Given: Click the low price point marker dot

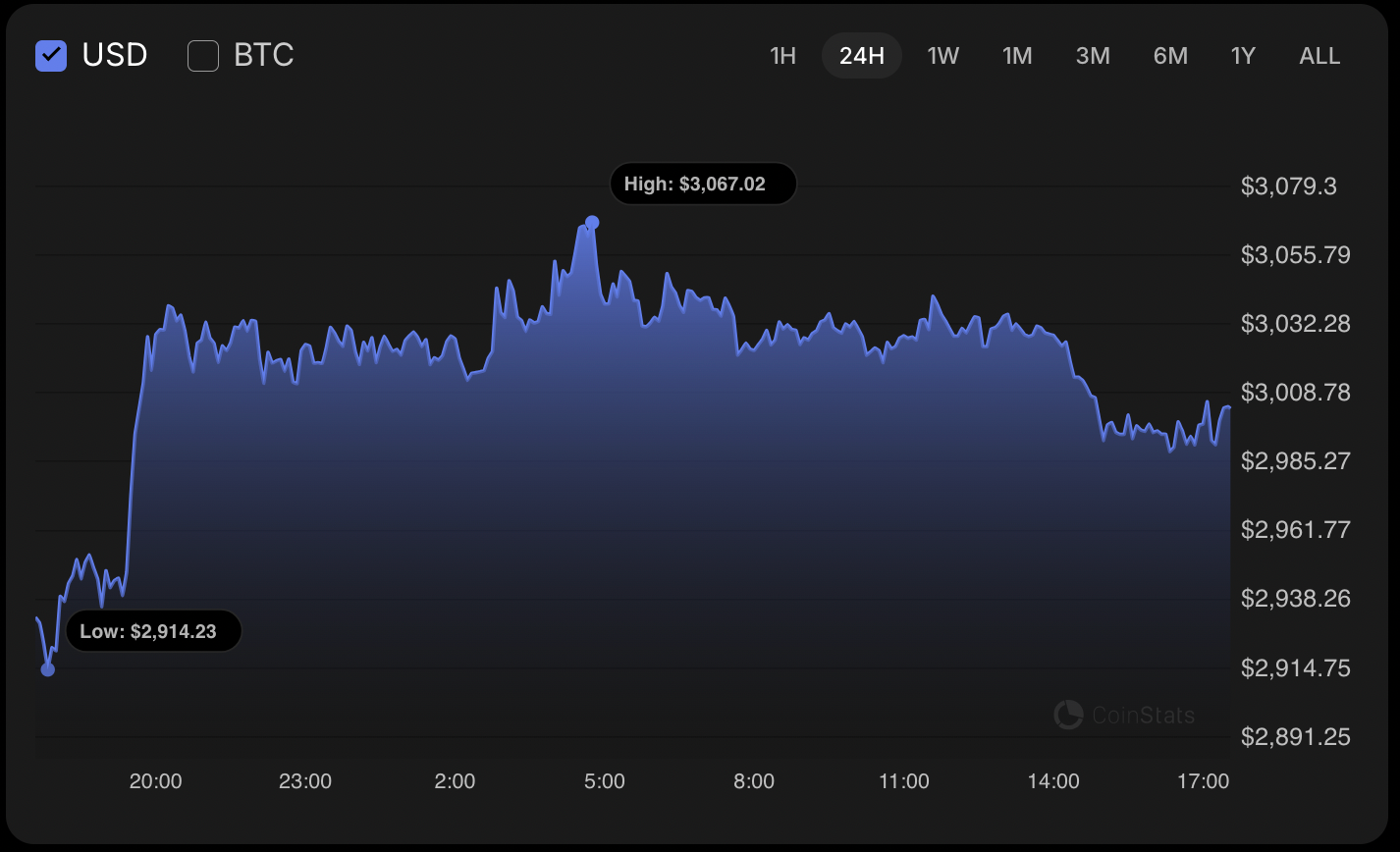Looking at the screenshot, I should (x=47, y=669).
